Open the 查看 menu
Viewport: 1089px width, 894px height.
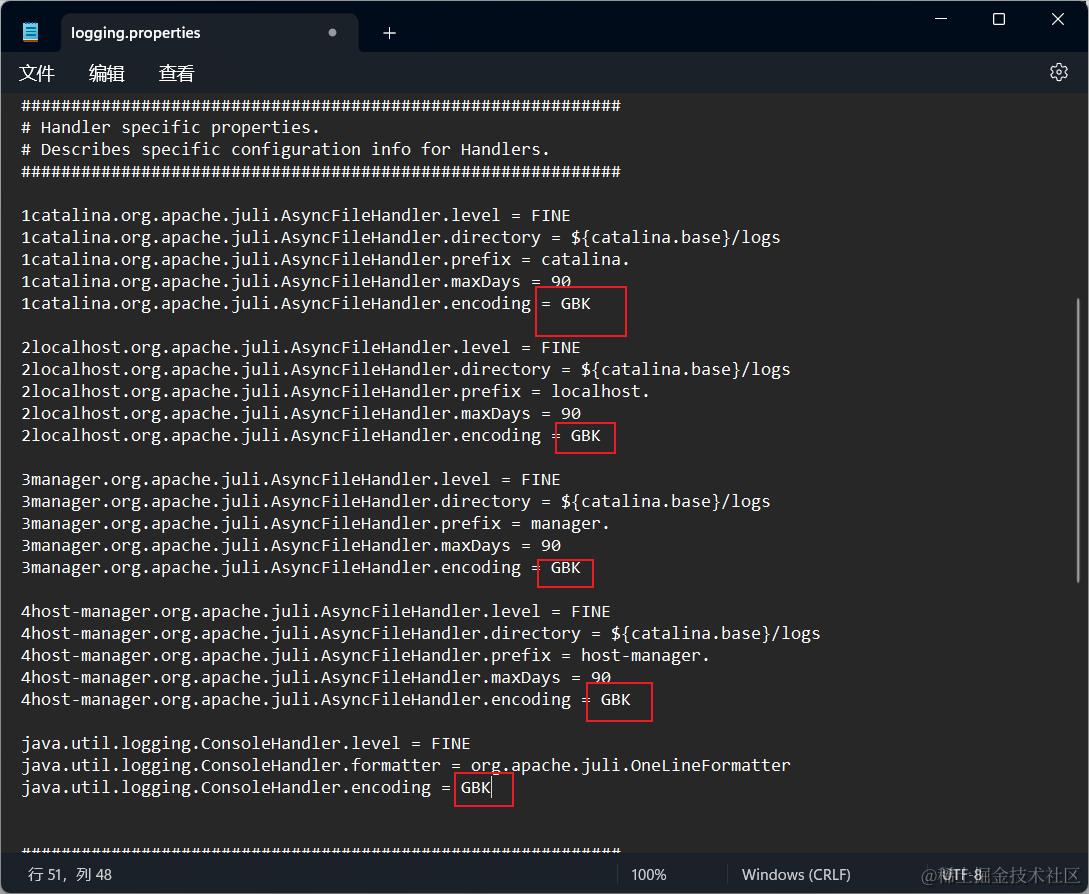click(x=176, y=73)
